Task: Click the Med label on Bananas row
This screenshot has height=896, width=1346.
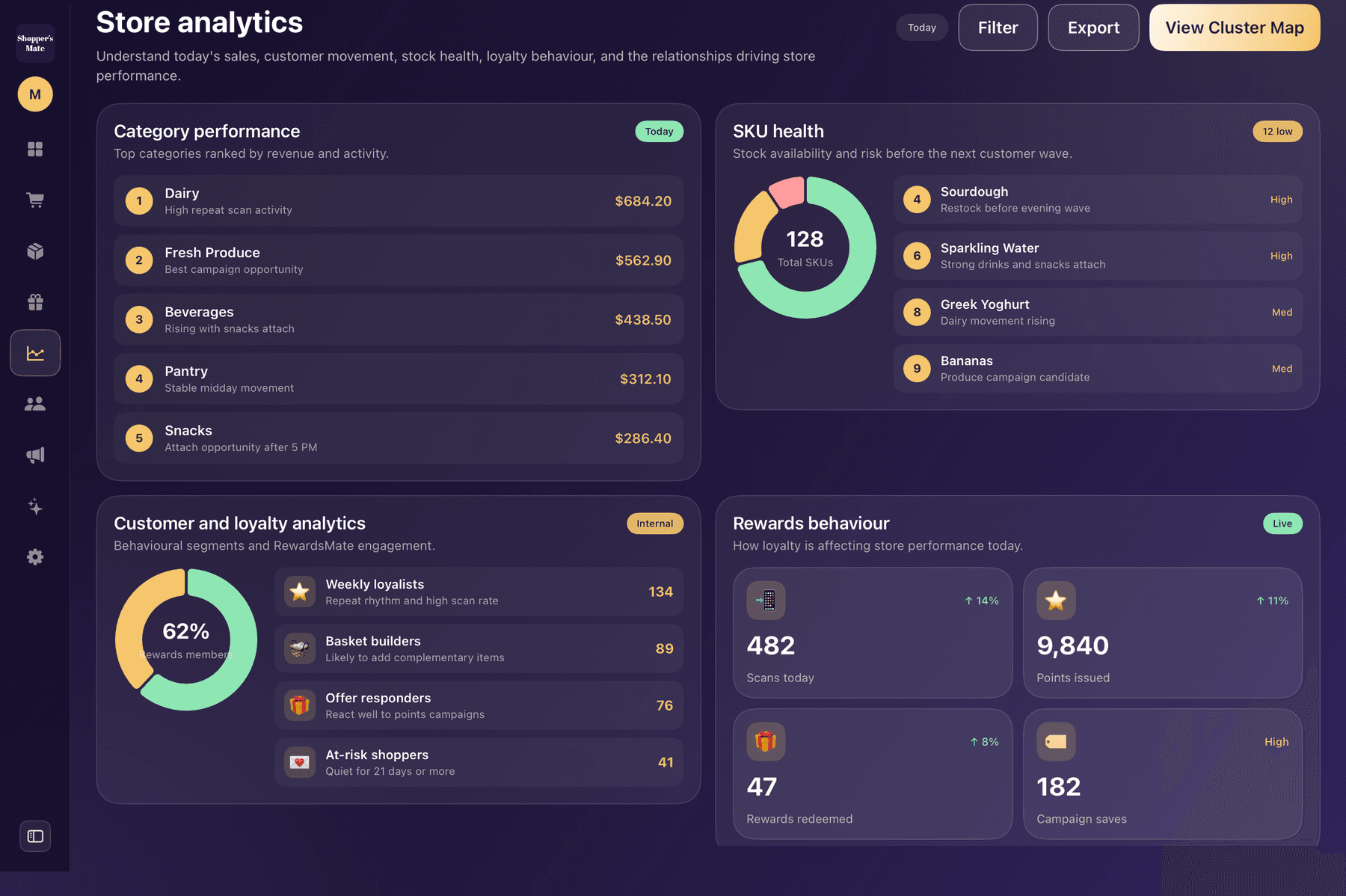Action: click(1282, 369)
